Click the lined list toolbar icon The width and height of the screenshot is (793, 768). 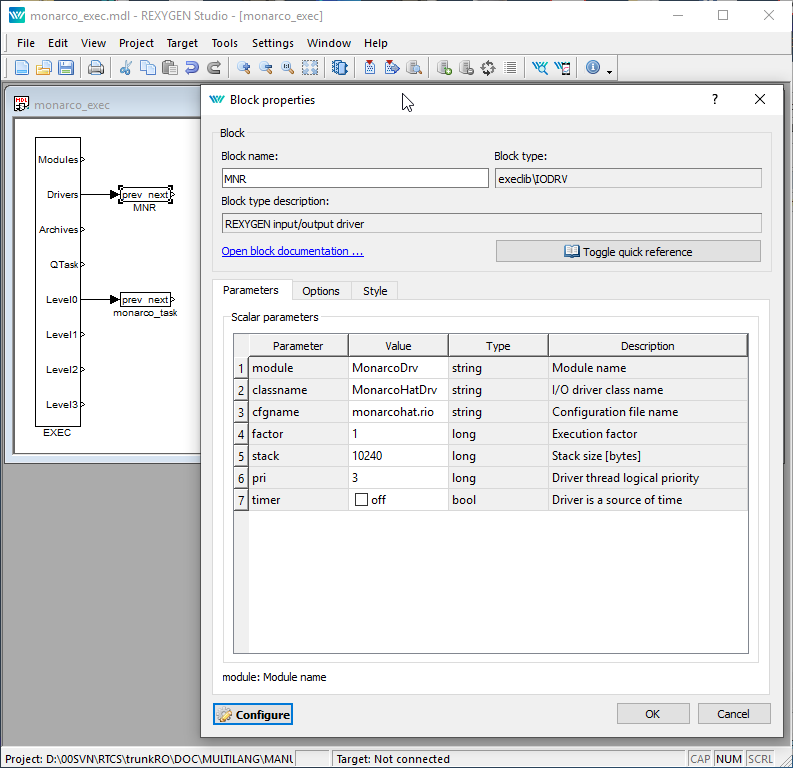[510, 67]
